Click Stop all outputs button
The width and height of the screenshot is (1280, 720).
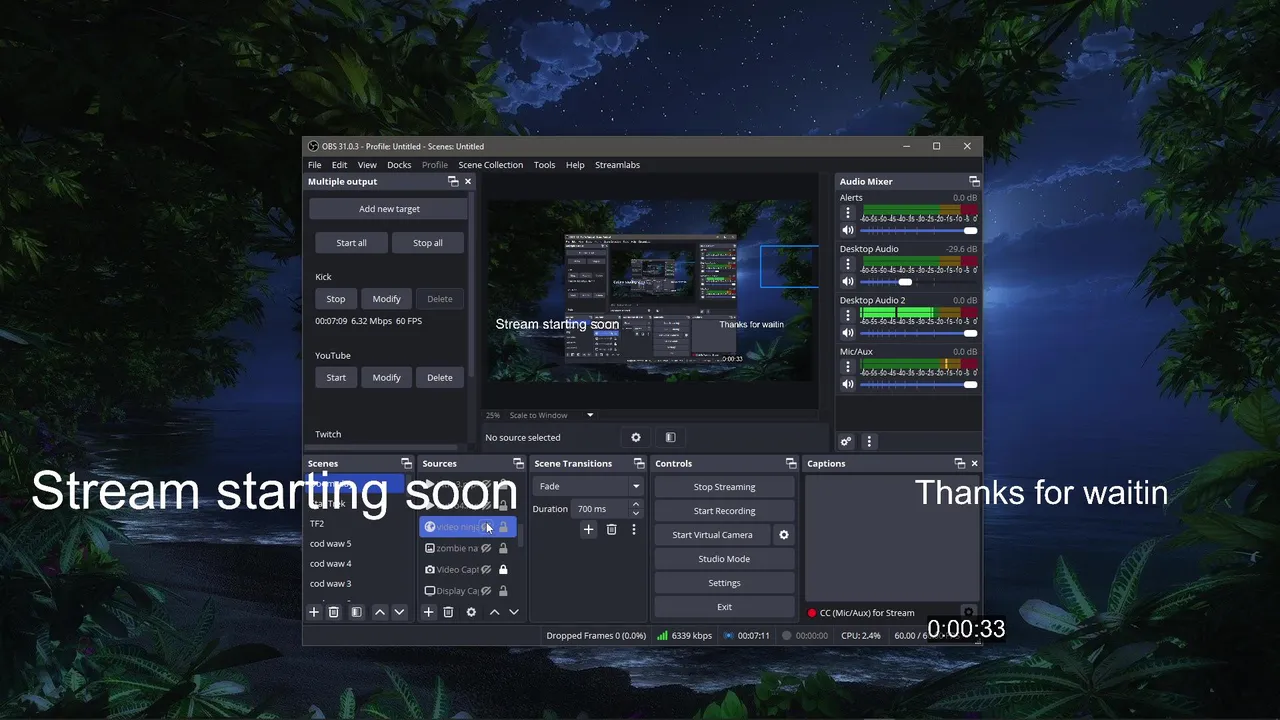(x=428, y=243)
